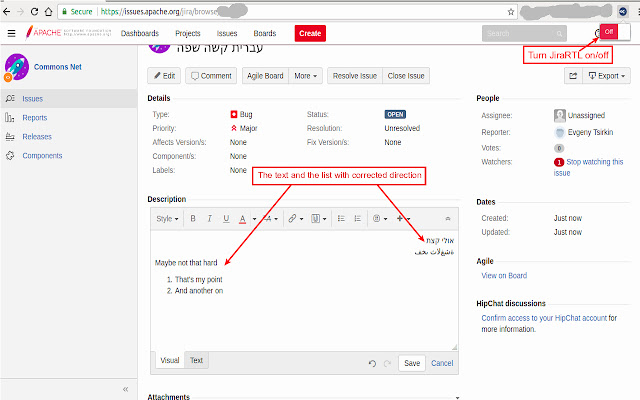Insert a bullet list in editor
Screen dimensions: 640x400
click(x=341, y=218)
